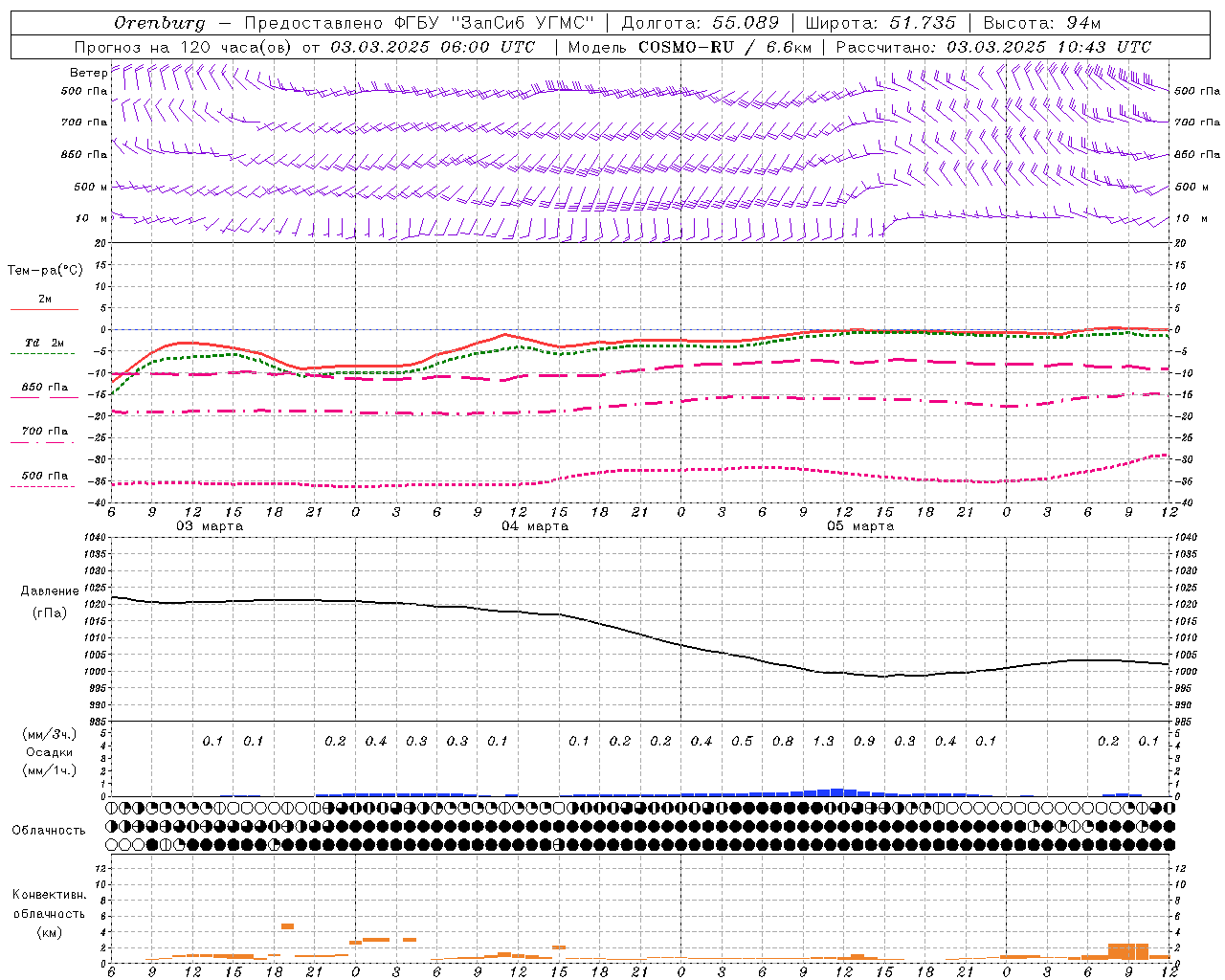The height and width of the screenshot is (980, 1225).
Task: Click the '03 марта' date label
Action: (x=210, y=526)
